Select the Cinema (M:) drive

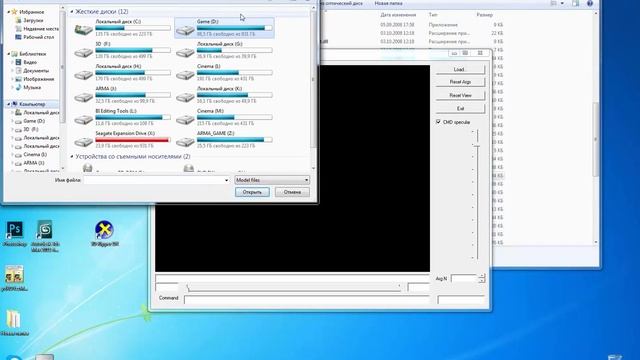tap(224, 118)
